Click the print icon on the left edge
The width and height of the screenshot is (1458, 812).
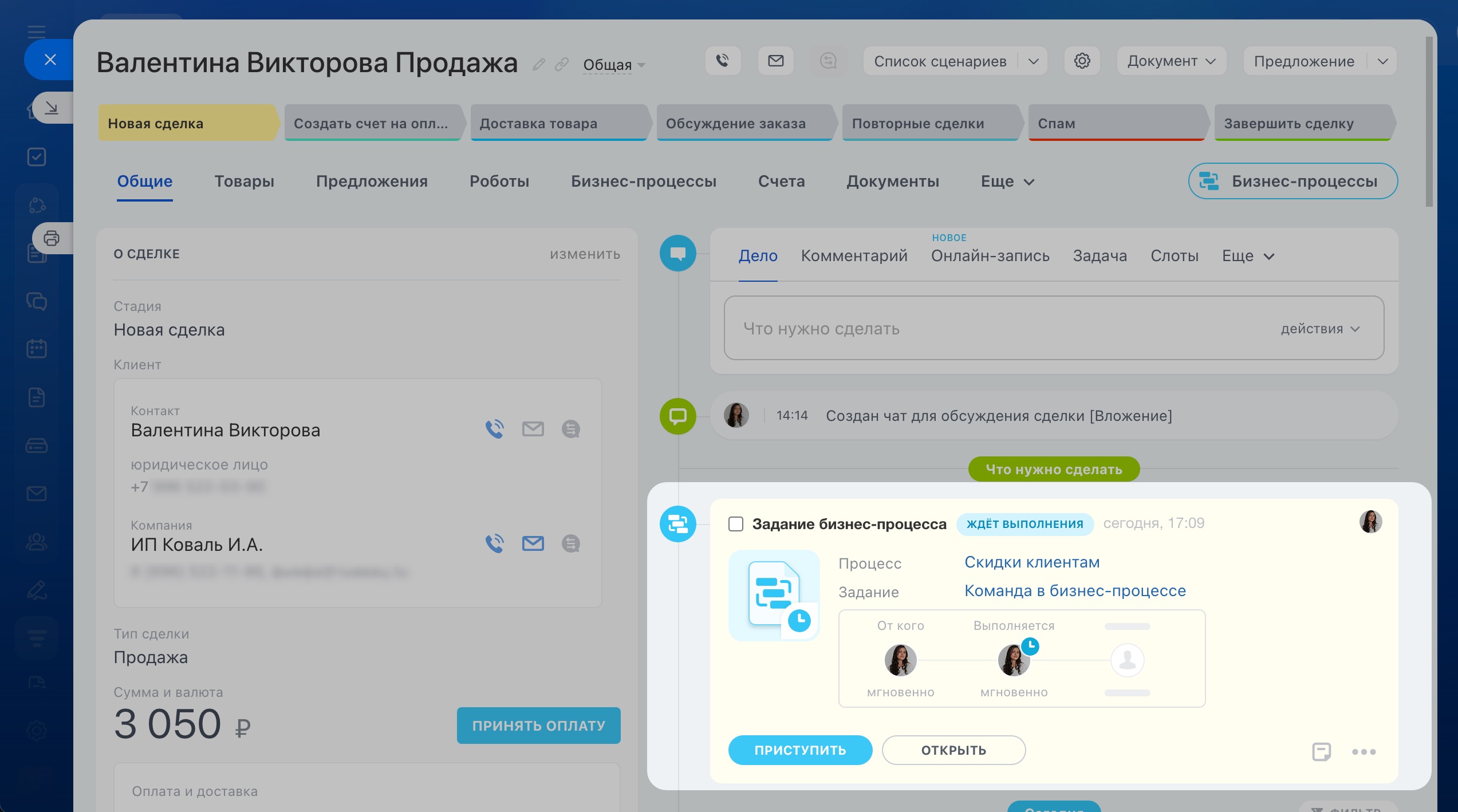52,238
